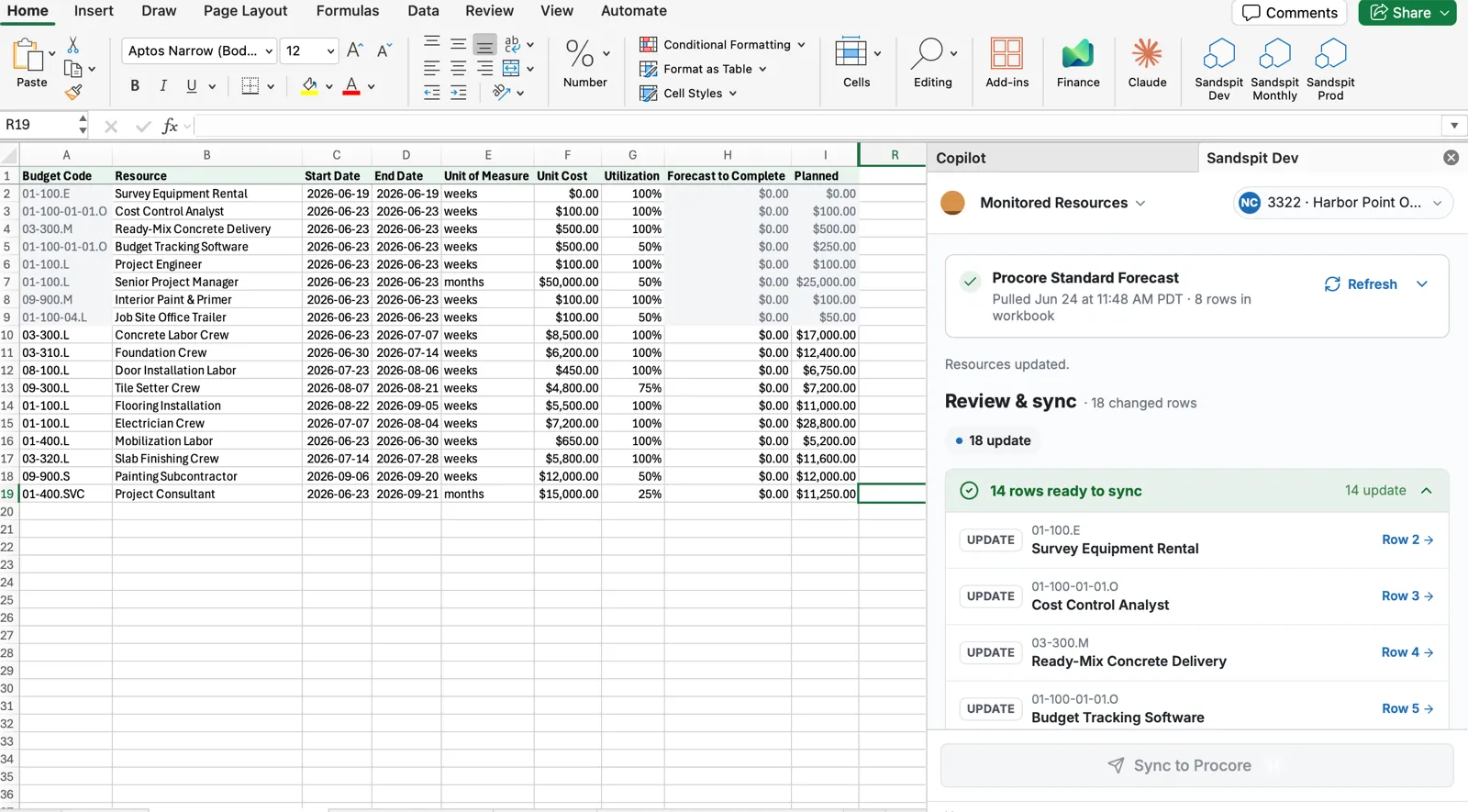Image resolution: width=1468 pixels, height=812 pixels.
Task: Open the Page Layout tab
Action: tap(245, 11)
